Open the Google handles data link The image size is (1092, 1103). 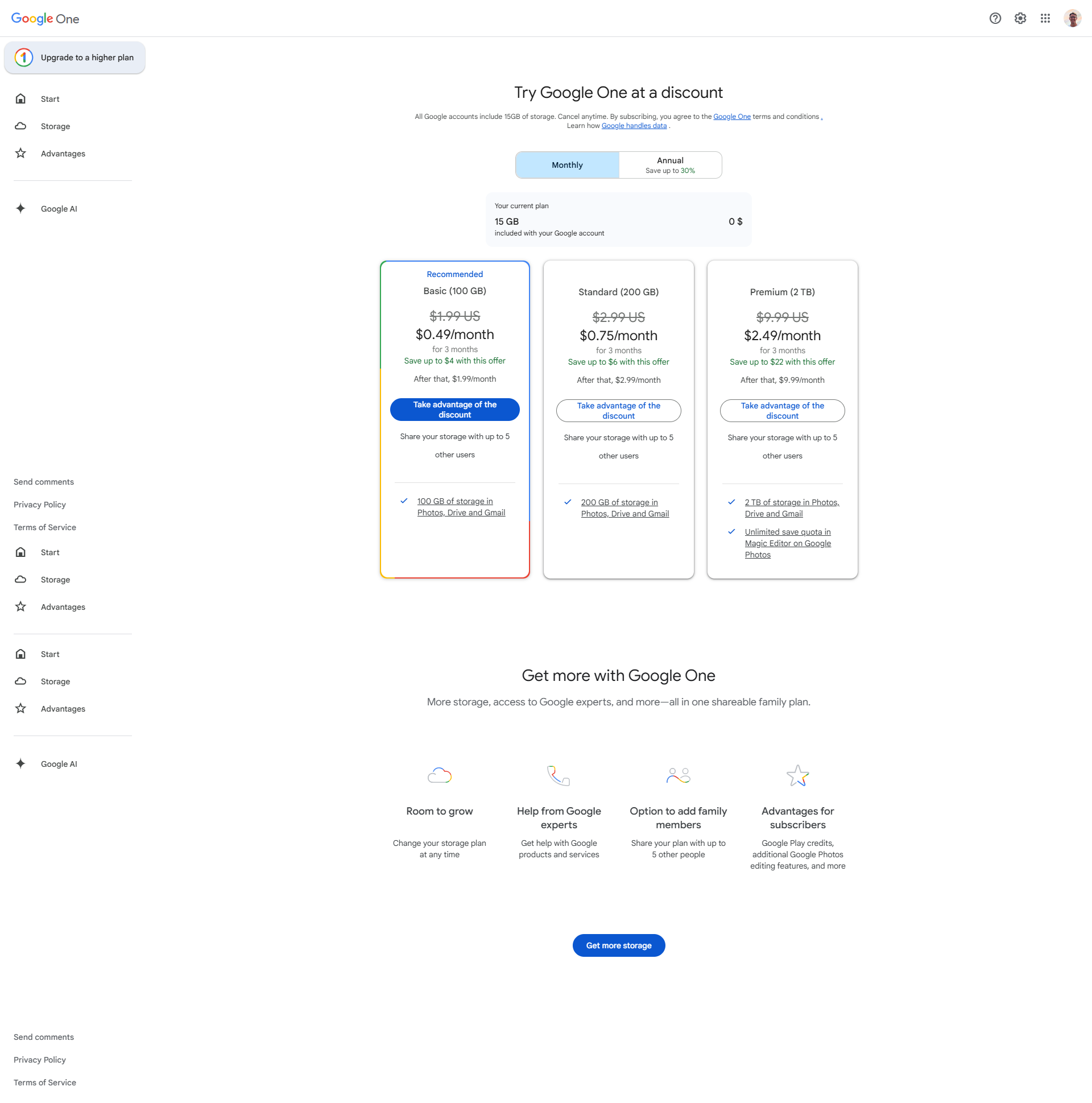[634, 126]
